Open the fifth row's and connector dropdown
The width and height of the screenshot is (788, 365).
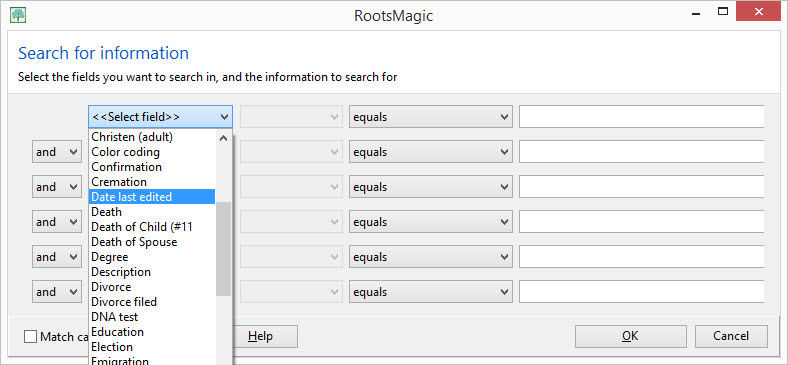tap(56, 257)
